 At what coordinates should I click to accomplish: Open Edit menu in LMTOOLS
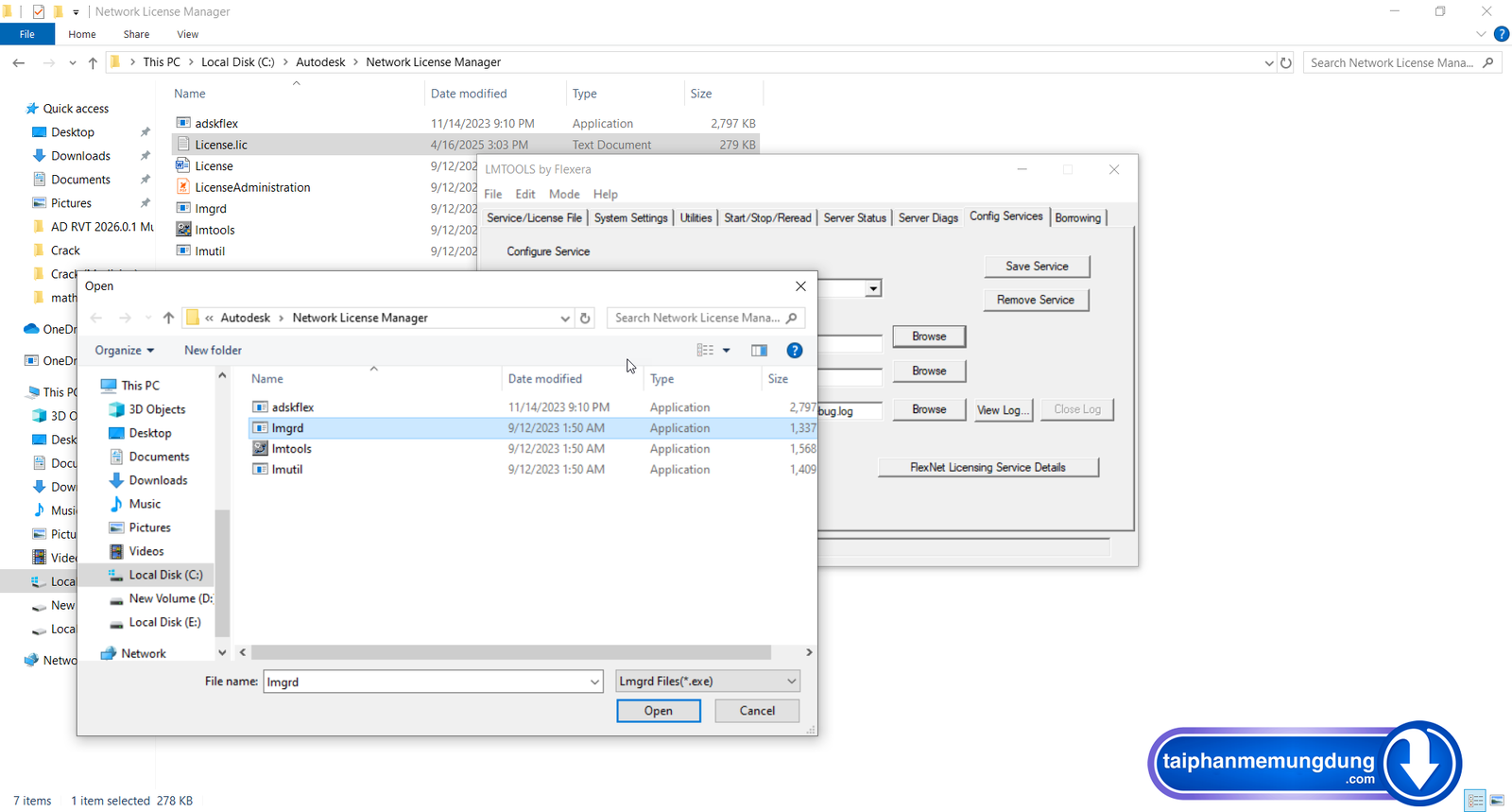click(x=525, y=194)
